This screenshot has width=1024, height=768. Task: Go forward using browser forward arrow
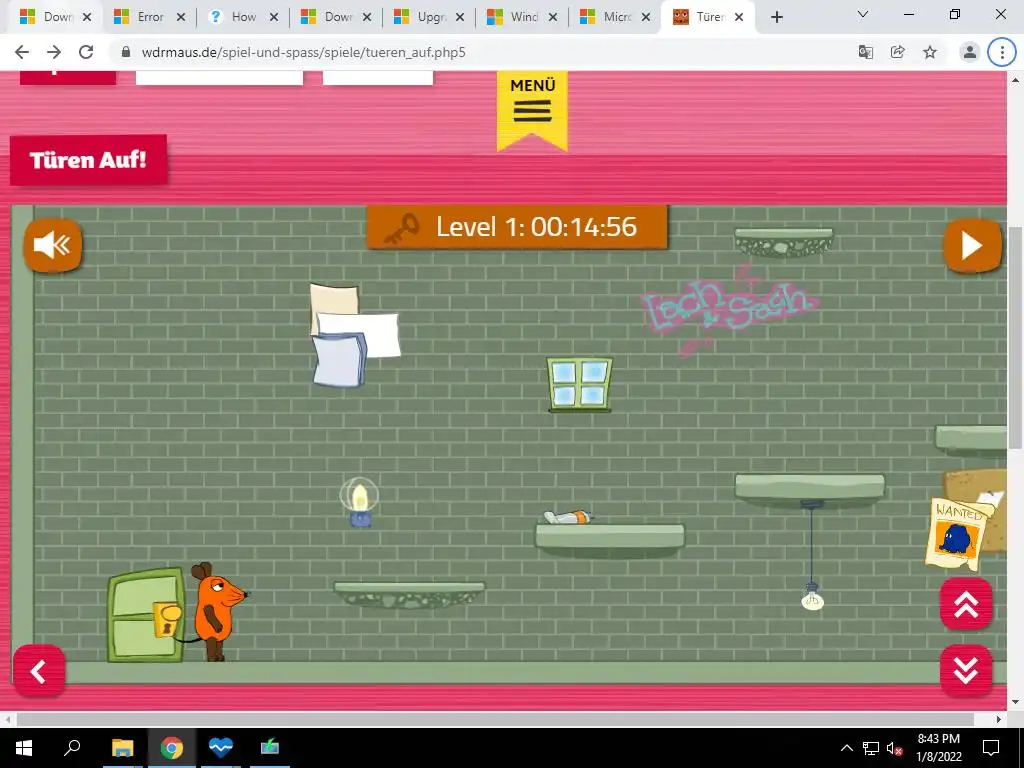pyautogui.click(x=54, y=52)
